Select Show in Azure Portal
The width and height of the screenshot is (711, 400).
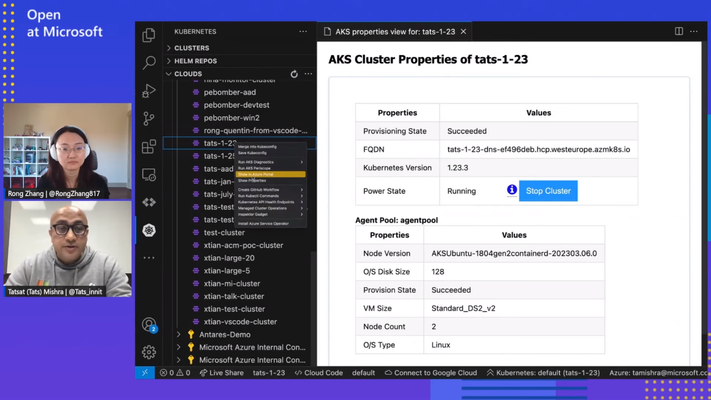coord(270,174)
